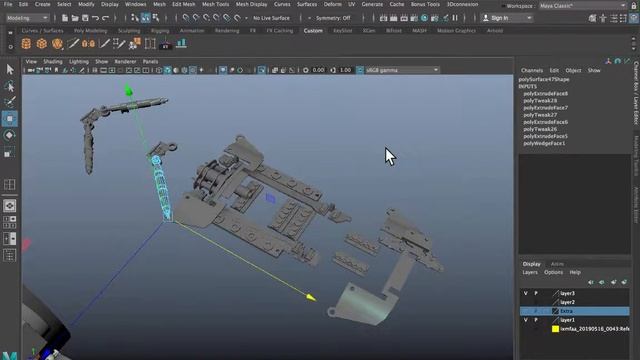Open the Modeling menu set dropdown
The height and width of the screenshot is (360, 640).
tap(27, 18)
